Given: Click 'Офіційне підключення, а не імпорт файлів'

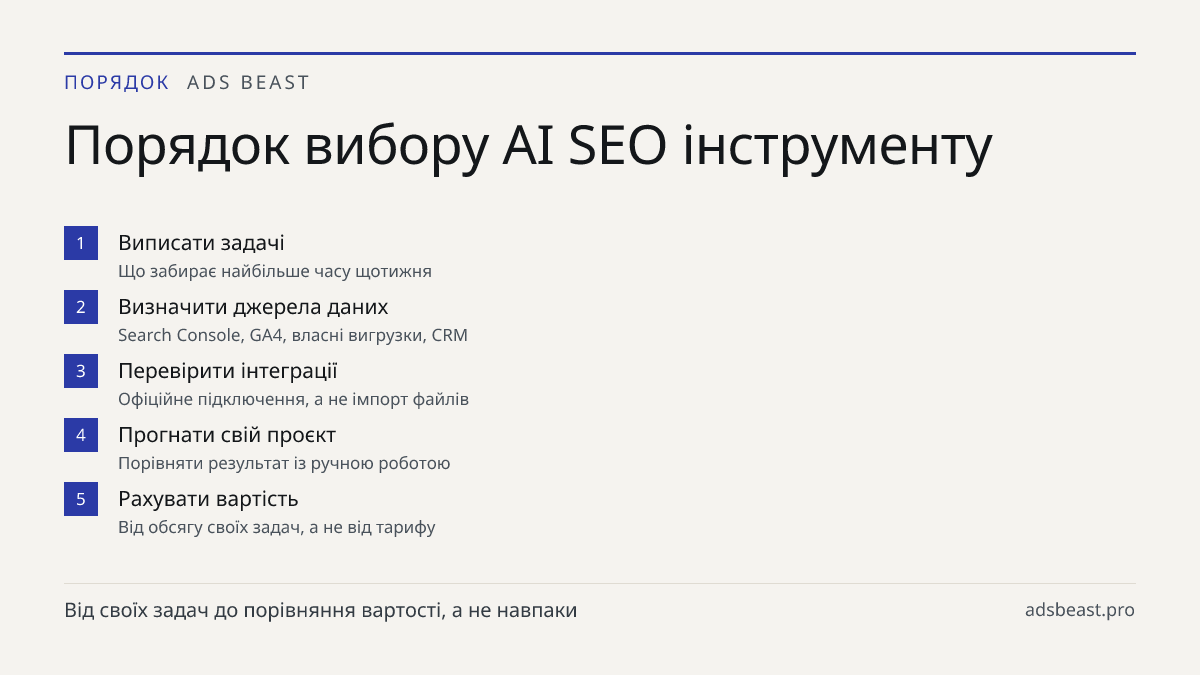Looking at the screenshot, I should (x=293, y=399).
